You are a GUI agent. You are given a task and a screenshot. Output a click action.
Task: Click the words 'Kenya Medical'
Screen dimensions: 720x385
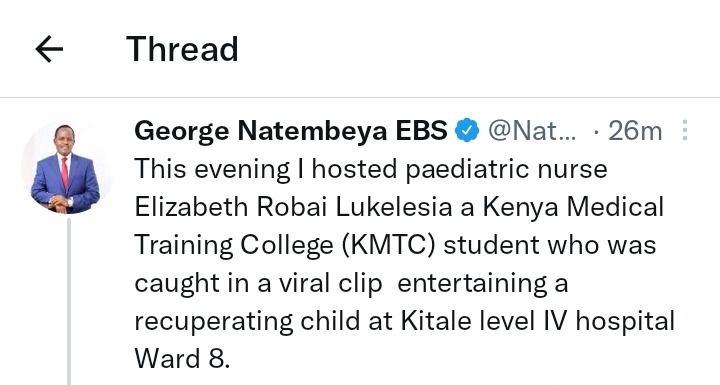(573, 208)
